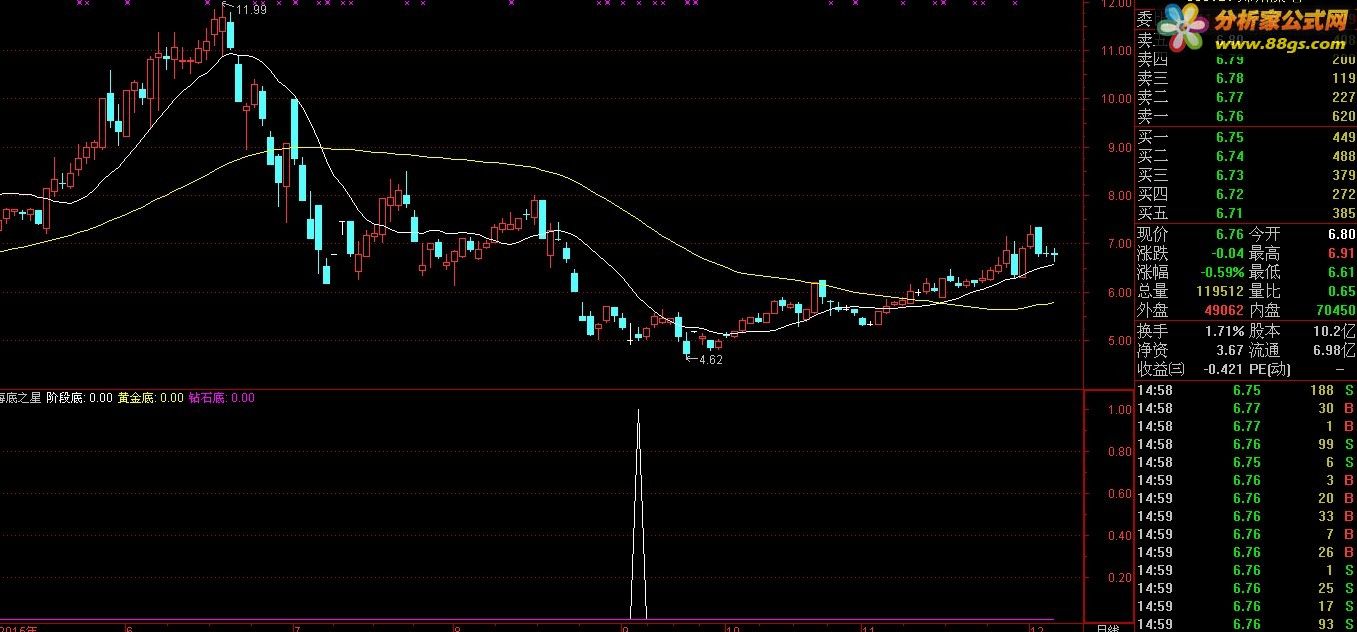Click the 总量 119512 total volume
Image resolution: width=1357 pixels, height=632 pixels.
[1221, 291]
